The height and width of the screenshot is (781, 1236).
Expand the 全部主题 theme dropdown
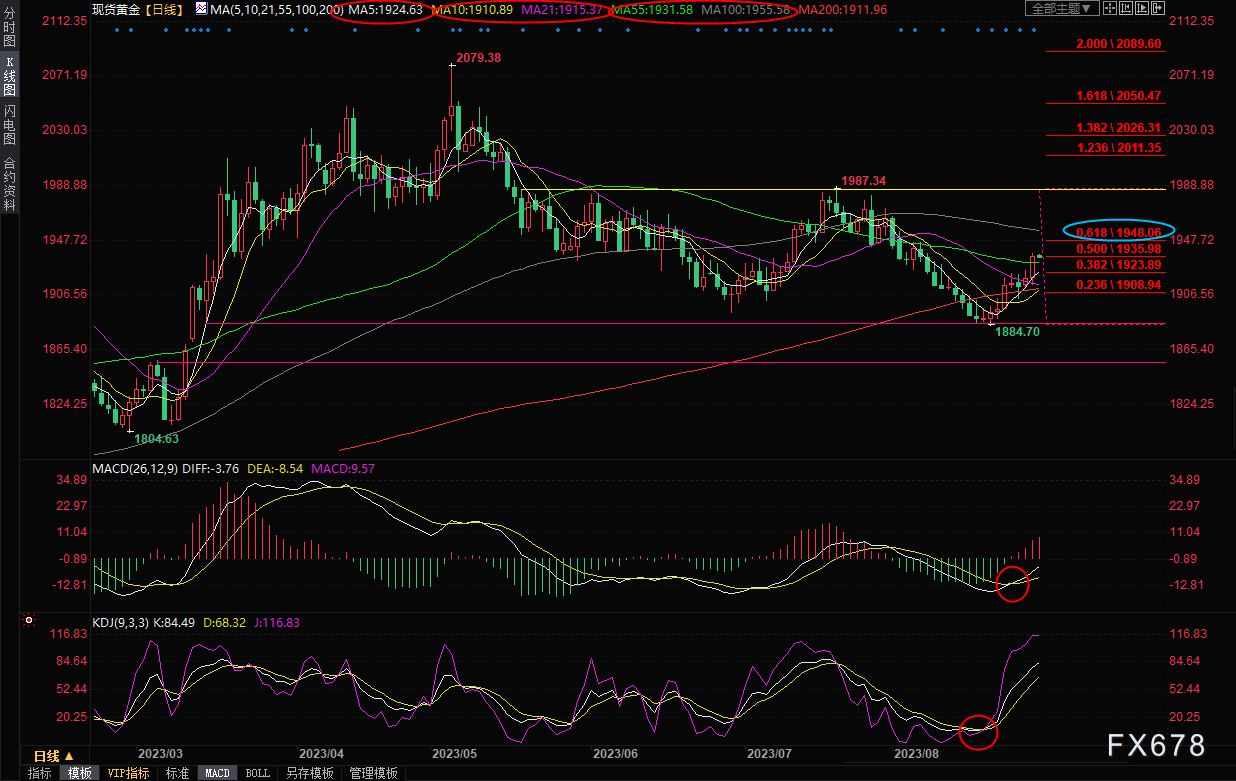[x=1063, y=9]
